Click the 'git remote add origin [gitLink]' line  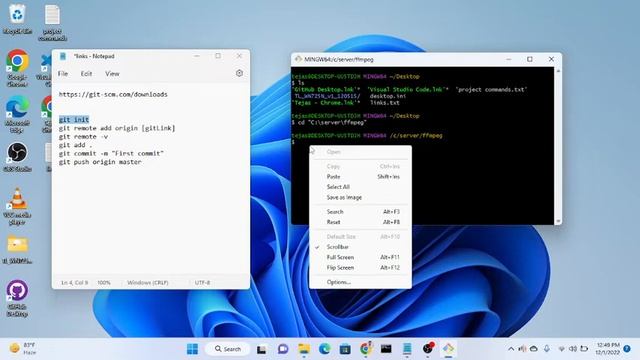click(117, 128)
